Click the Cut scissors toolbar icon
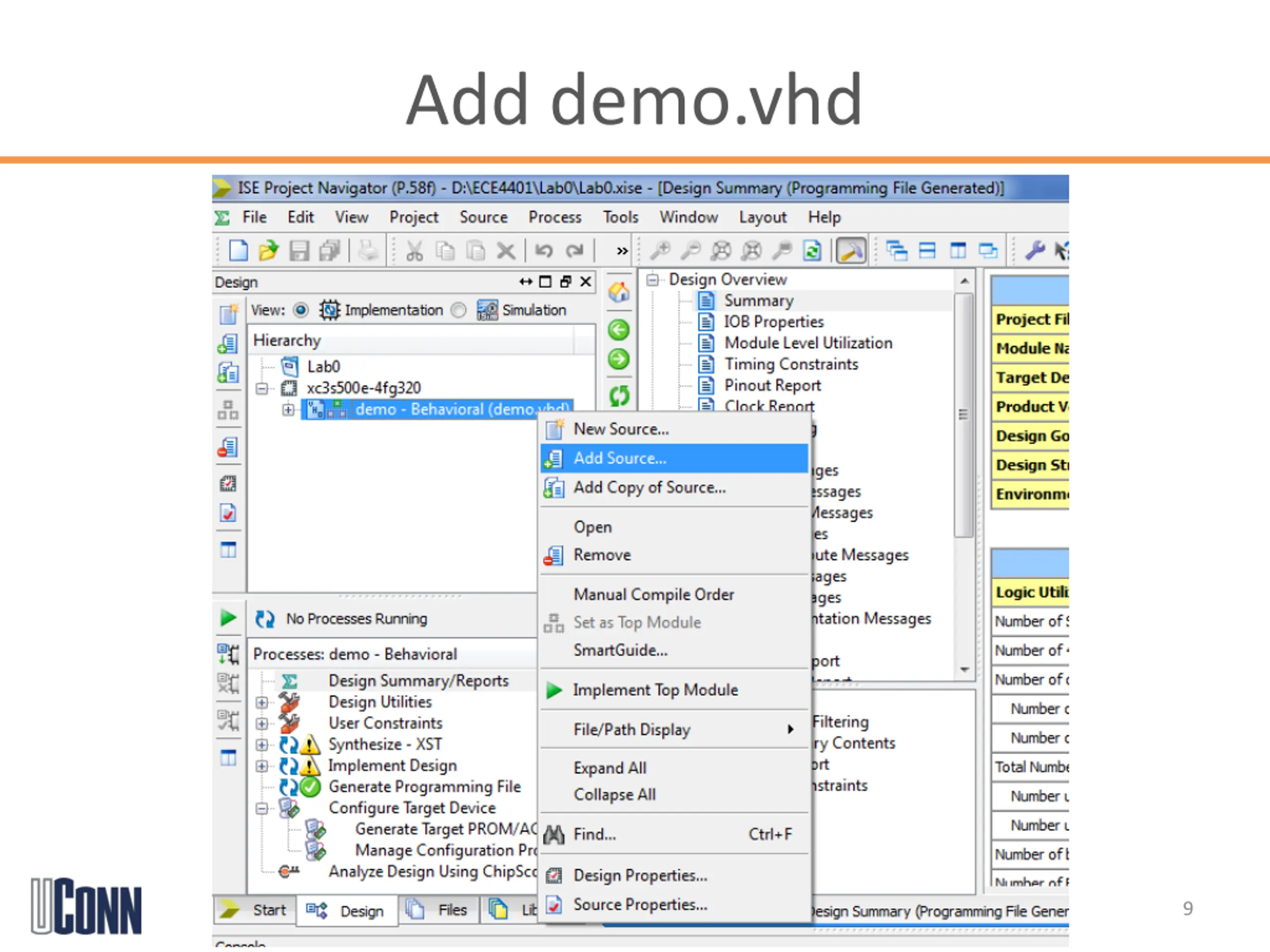 click(414, 251)
